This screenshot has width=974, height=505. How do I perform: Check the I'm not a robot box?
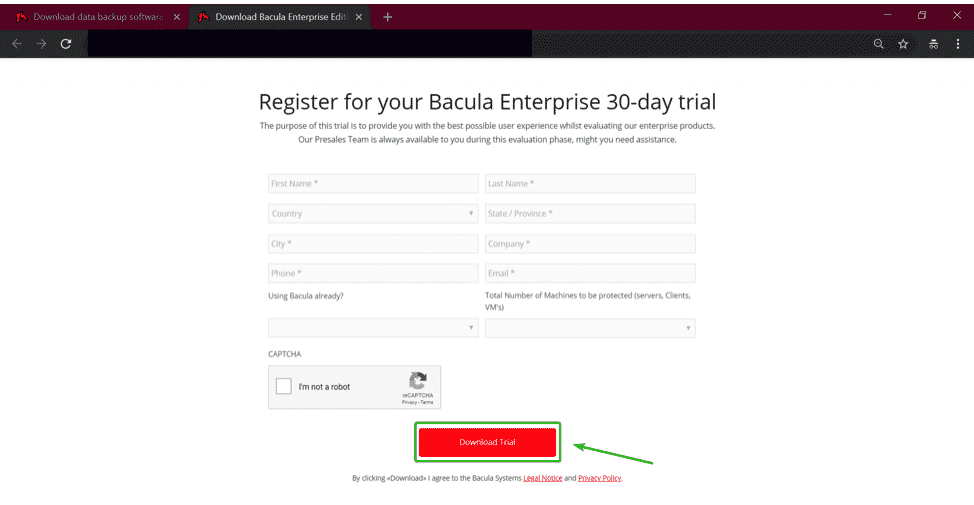click(284, 387)
